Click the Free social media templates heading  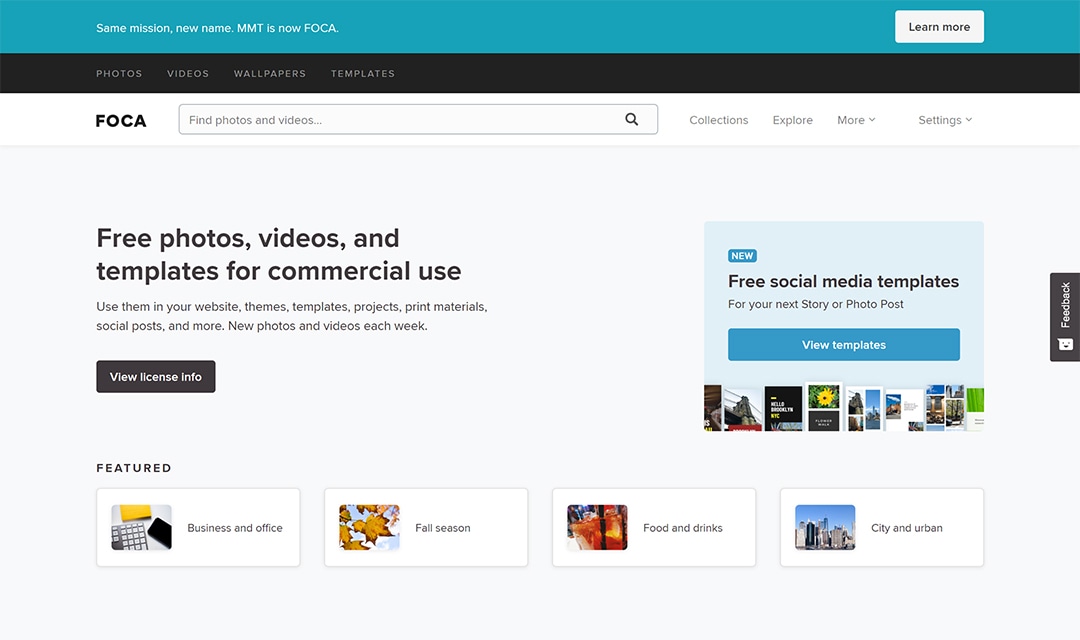click(844, 281)
